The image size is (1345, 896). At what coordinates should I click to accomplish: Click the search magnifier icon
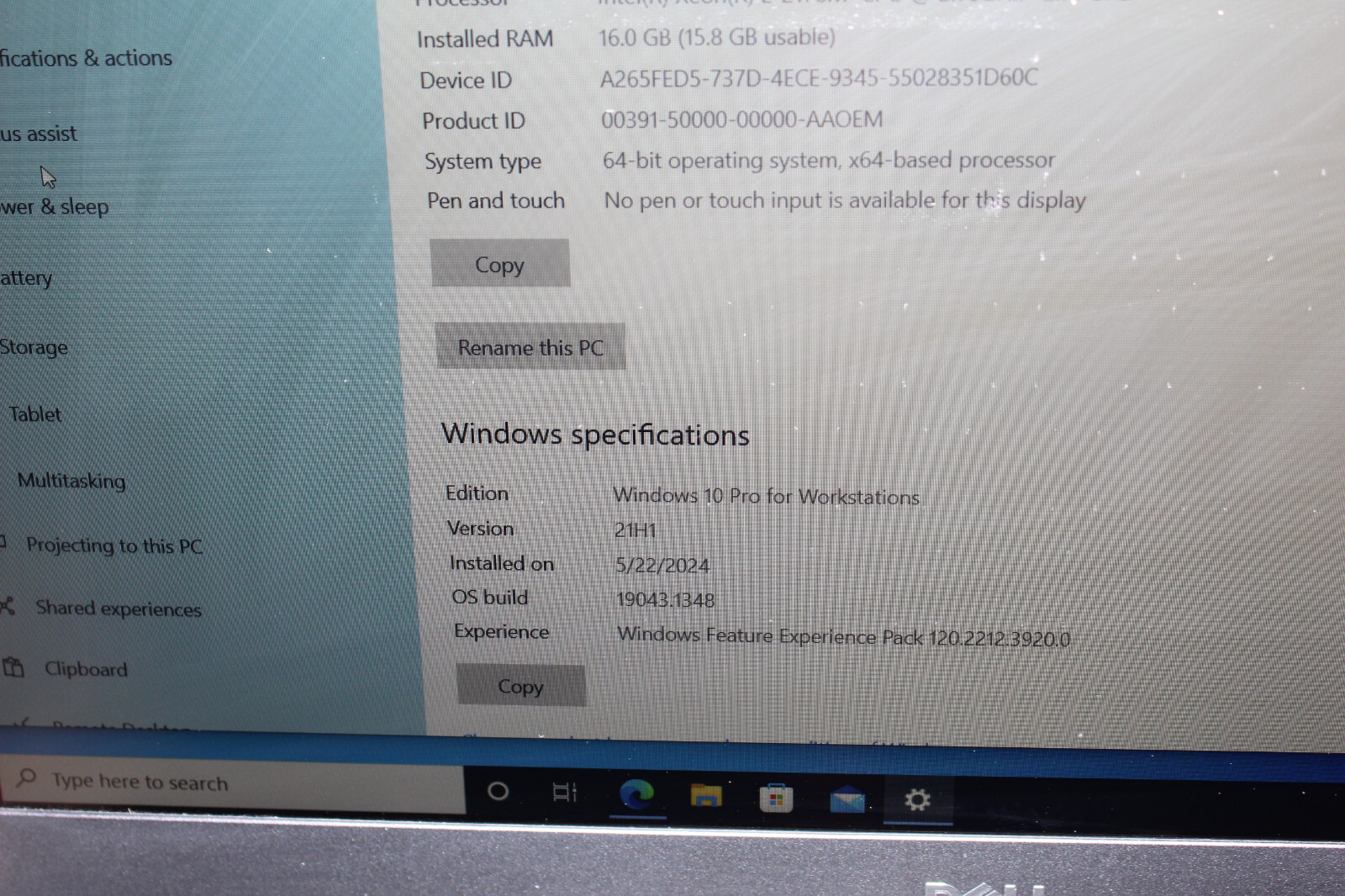(x=26, y=777)
